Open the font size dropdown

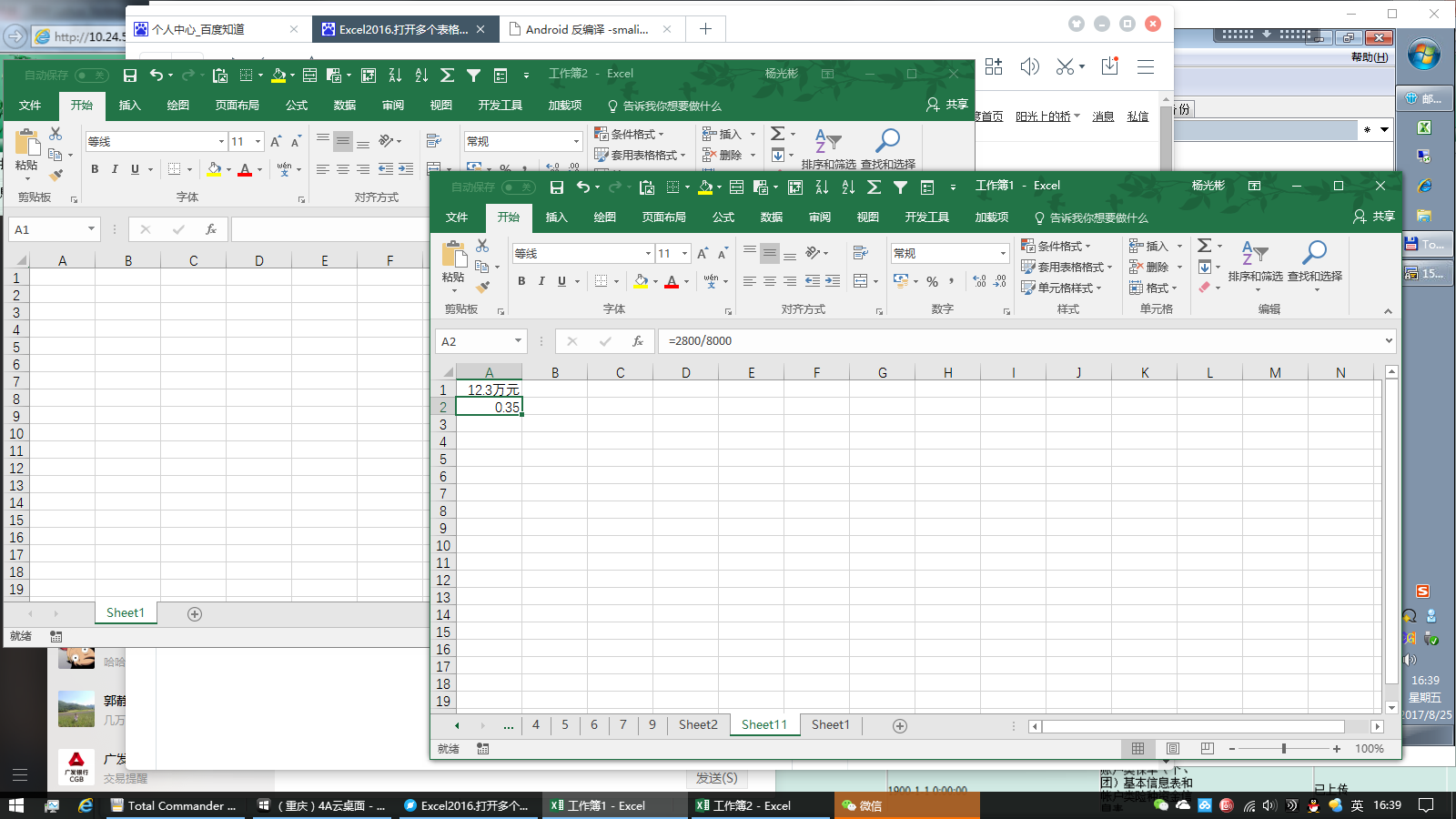(683, 253)
